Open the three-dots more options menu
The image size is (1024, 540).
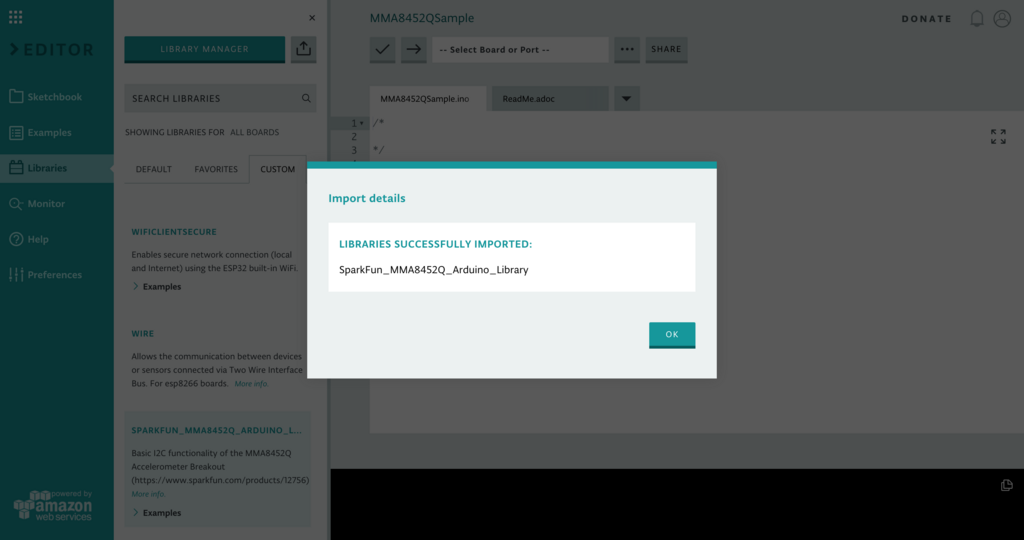click(627, 50)
